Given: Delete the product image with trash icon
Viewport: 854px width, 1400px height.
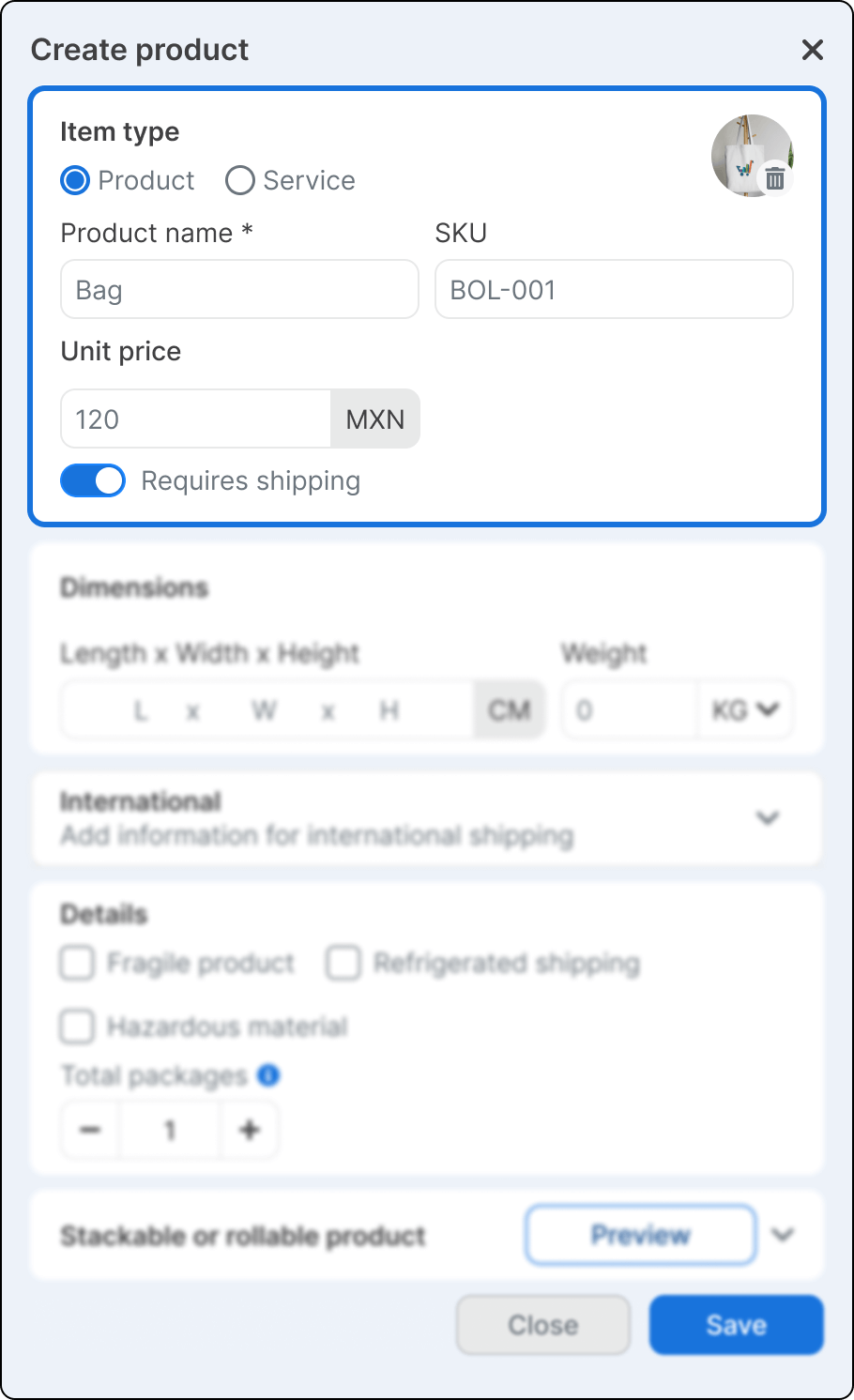Looking at the screenshot, I should pos(775,178).
